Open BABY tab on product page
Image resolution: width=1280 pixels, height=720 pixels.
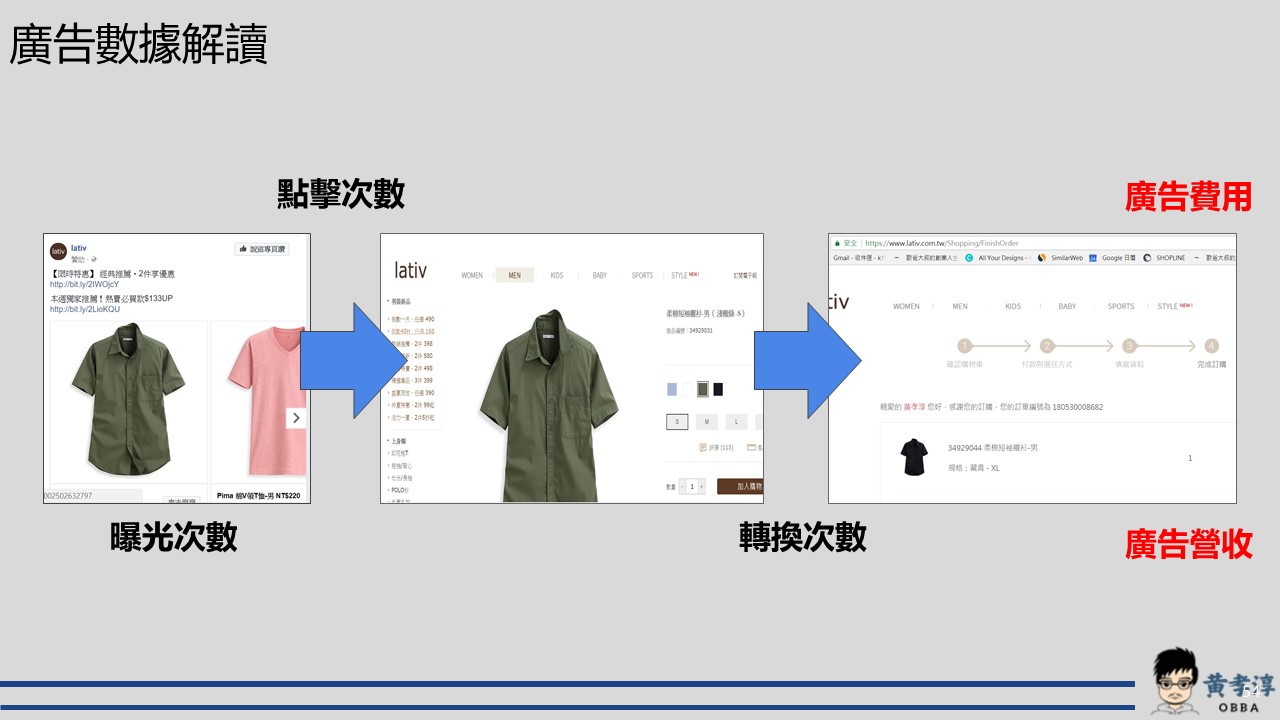coord(599,275)
